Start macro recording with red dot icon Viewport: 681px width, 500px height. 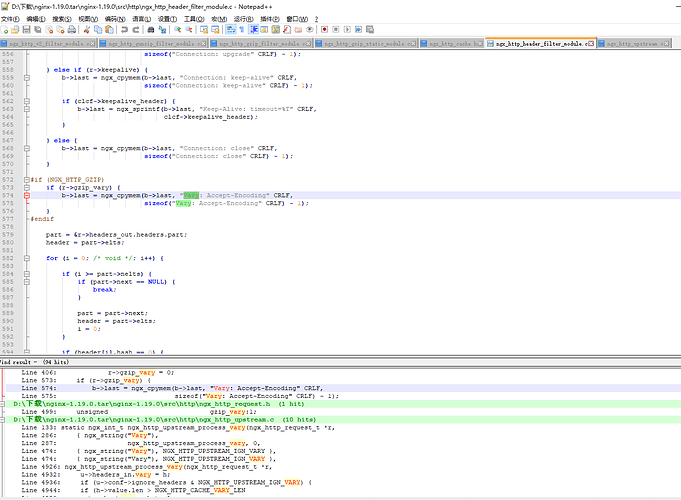pyautogui.click(x=324, y=30)
